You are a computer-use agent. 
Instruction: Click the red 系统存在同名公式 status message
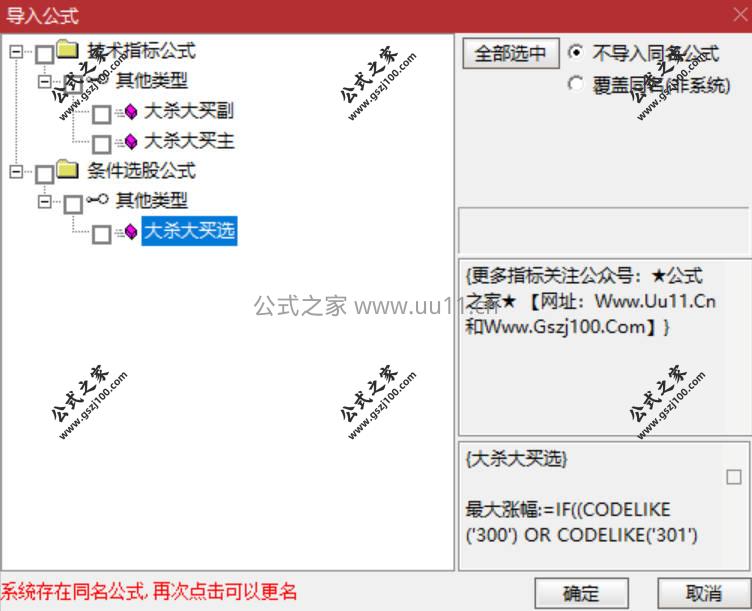pos(149,592)
